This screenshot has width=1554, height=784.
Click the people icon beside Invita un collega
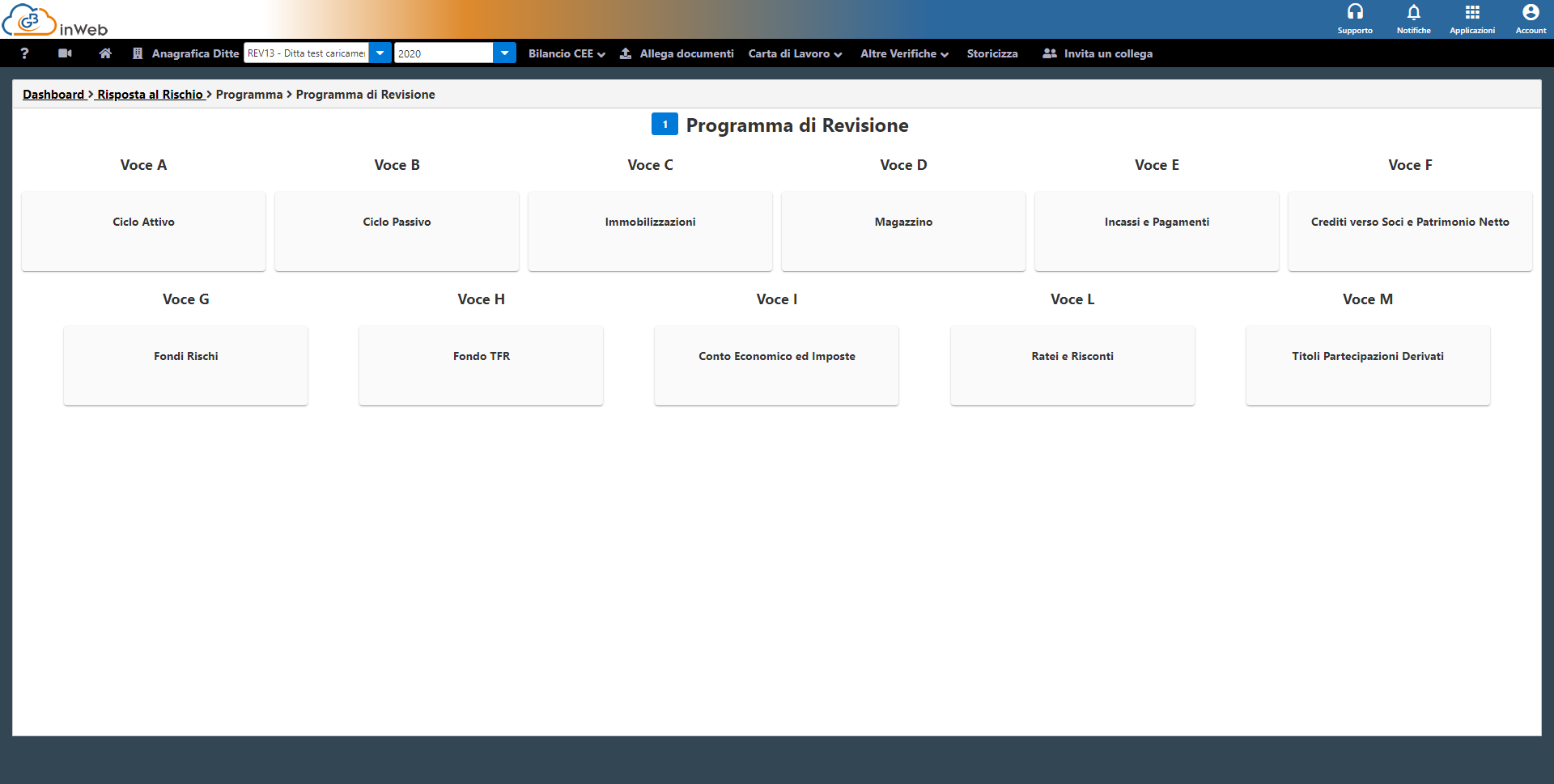pos(1050,53)
